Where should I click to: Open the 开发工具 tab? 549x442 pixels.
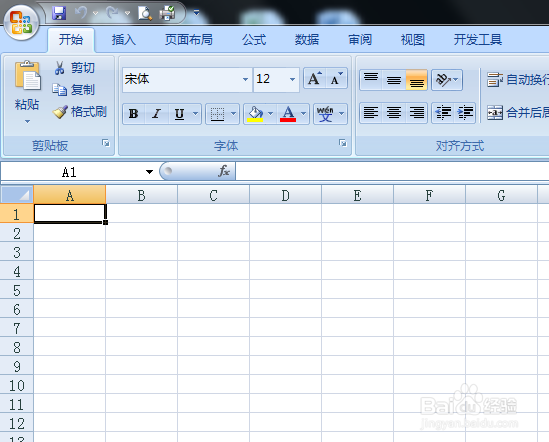click(x=478, y=40)
